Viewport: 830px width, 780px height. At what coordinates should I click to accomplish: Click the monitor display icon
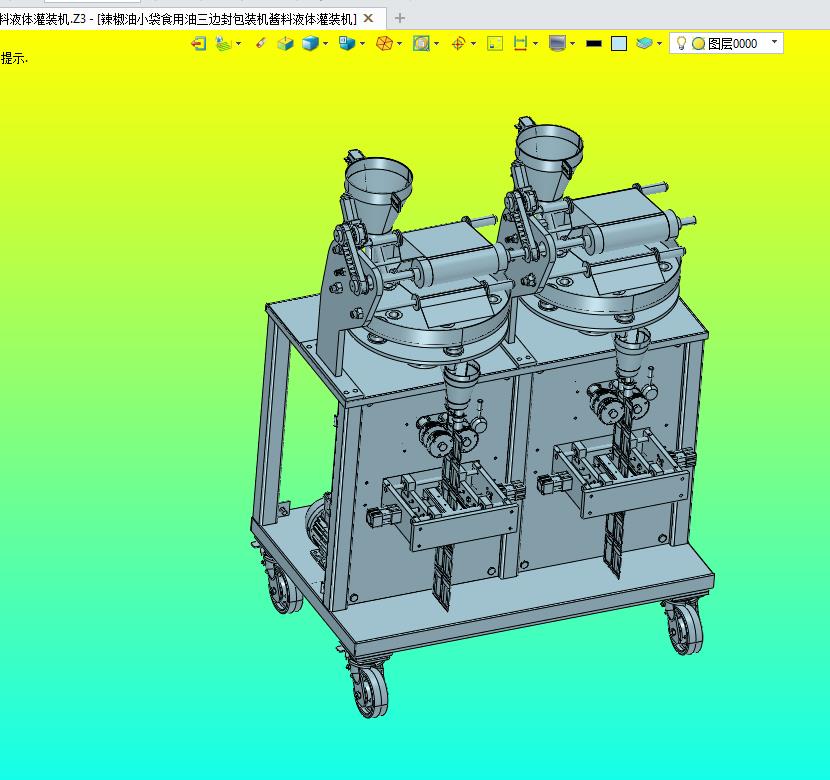click(557, 43)
